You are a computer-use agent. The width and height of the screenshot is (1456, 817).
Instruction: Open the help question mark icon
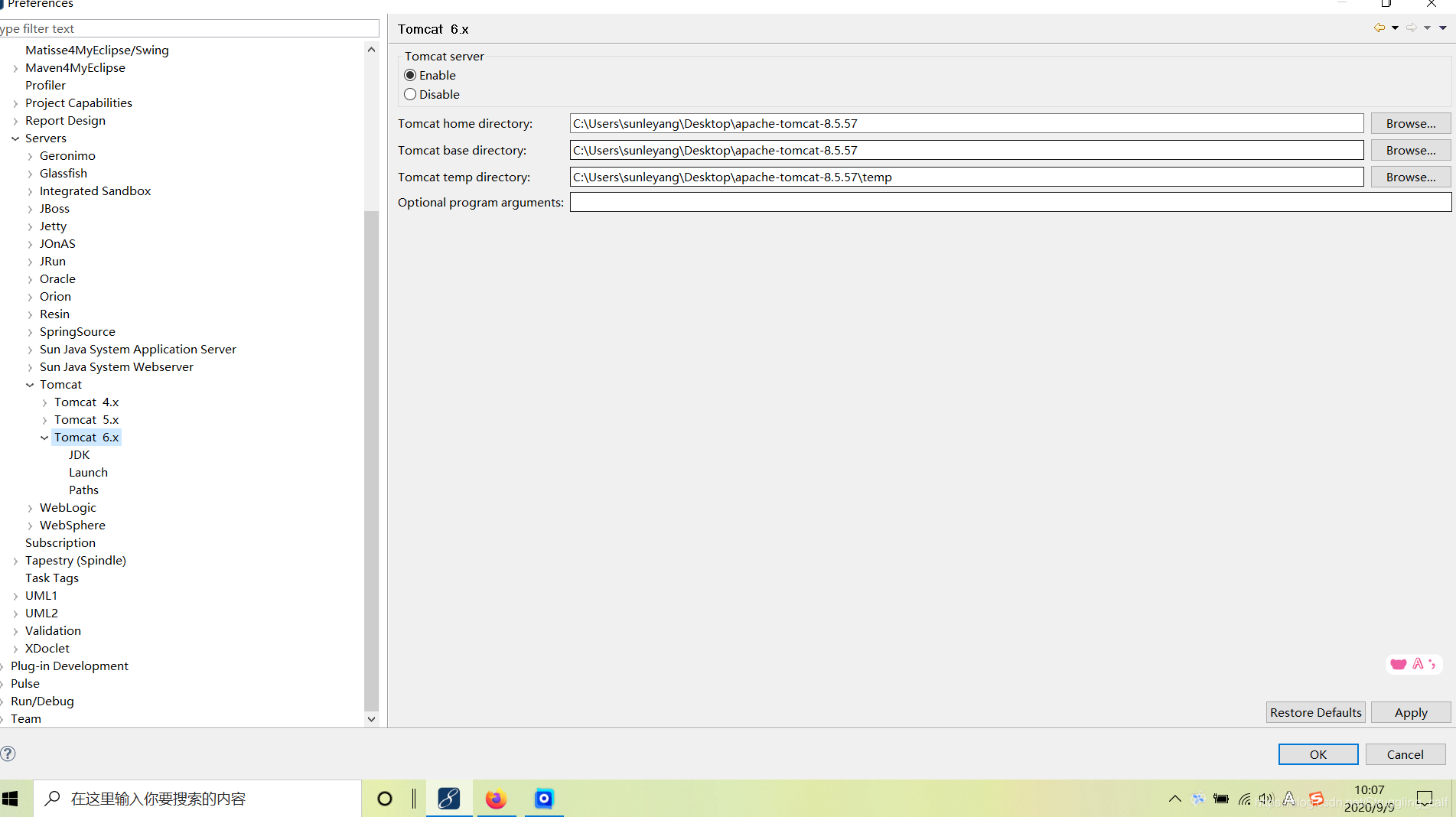(7, 754)
